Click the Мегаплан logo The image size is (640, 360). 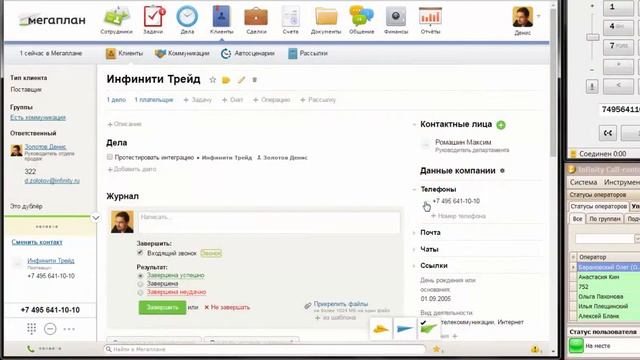click(52, 19)
